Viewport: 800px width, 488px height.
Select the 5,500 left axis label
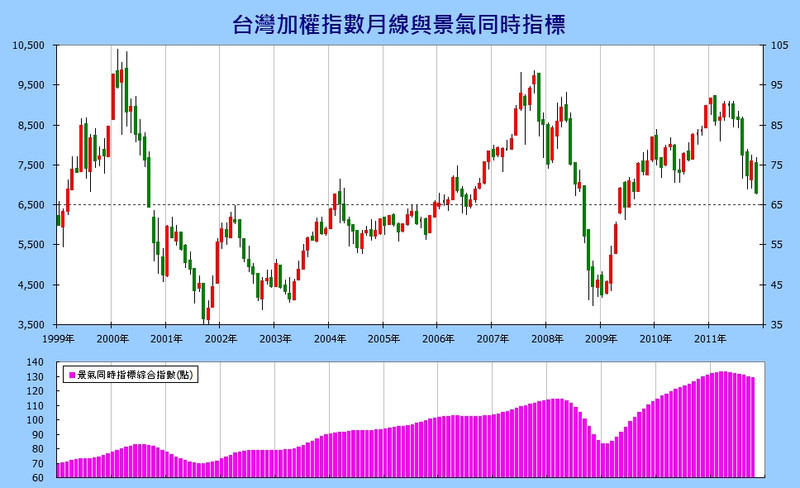(x=33, y=245)
